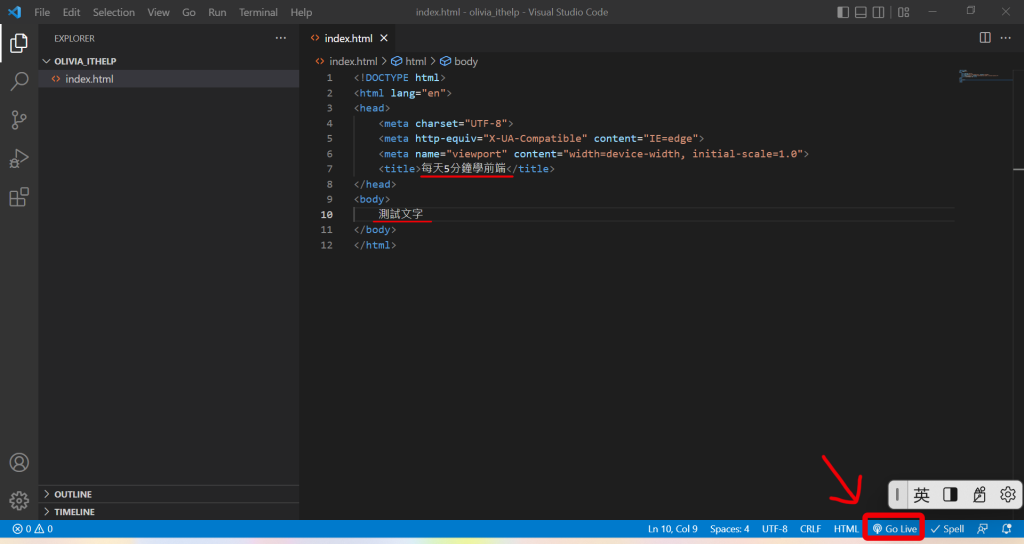
Task: Open the editor More Actions ellipsis
Action: (x=1006, y=38)
